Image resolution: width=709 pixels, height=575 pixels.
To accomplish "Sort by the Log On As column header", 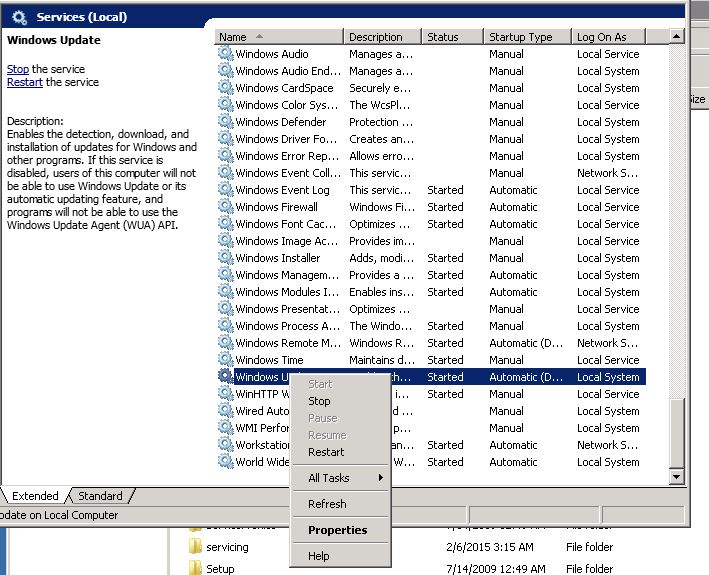I will click(609, 37).
